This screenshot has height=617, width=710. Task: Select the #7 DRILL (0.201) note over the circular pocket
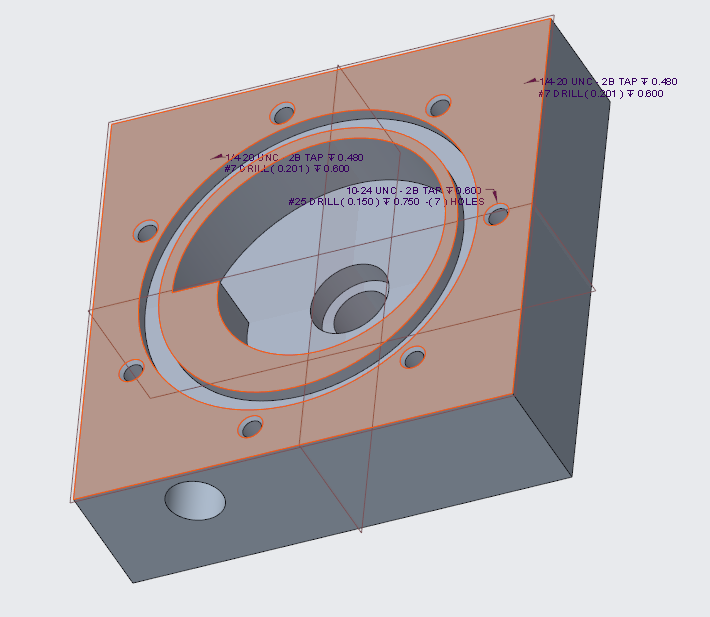pyautogui.click(x=287, y=169)
